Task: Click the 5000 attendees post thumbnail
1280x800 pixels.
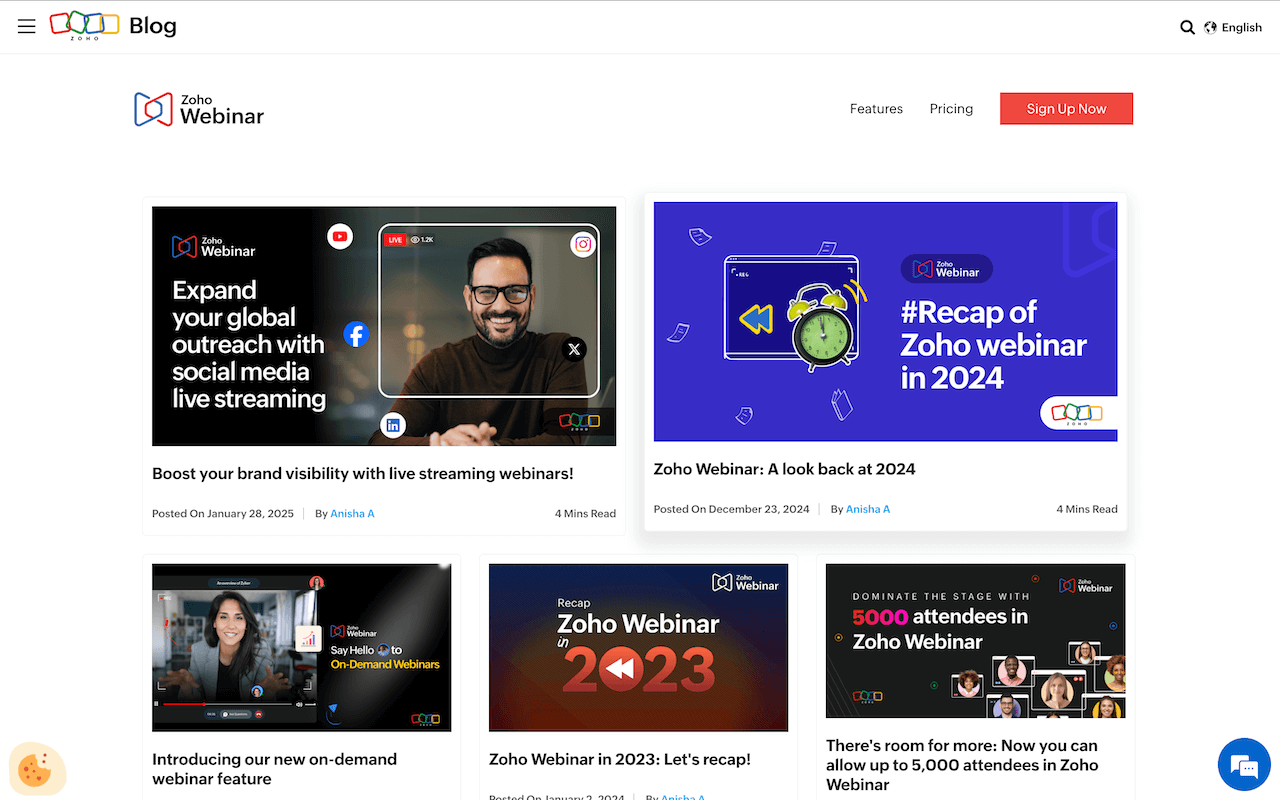Action: click(x=975, y=641)
